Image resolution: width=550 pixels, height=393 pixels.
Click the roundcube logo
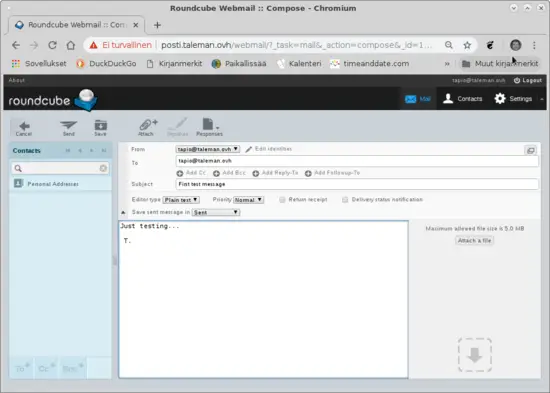click(x=53, y=100)
